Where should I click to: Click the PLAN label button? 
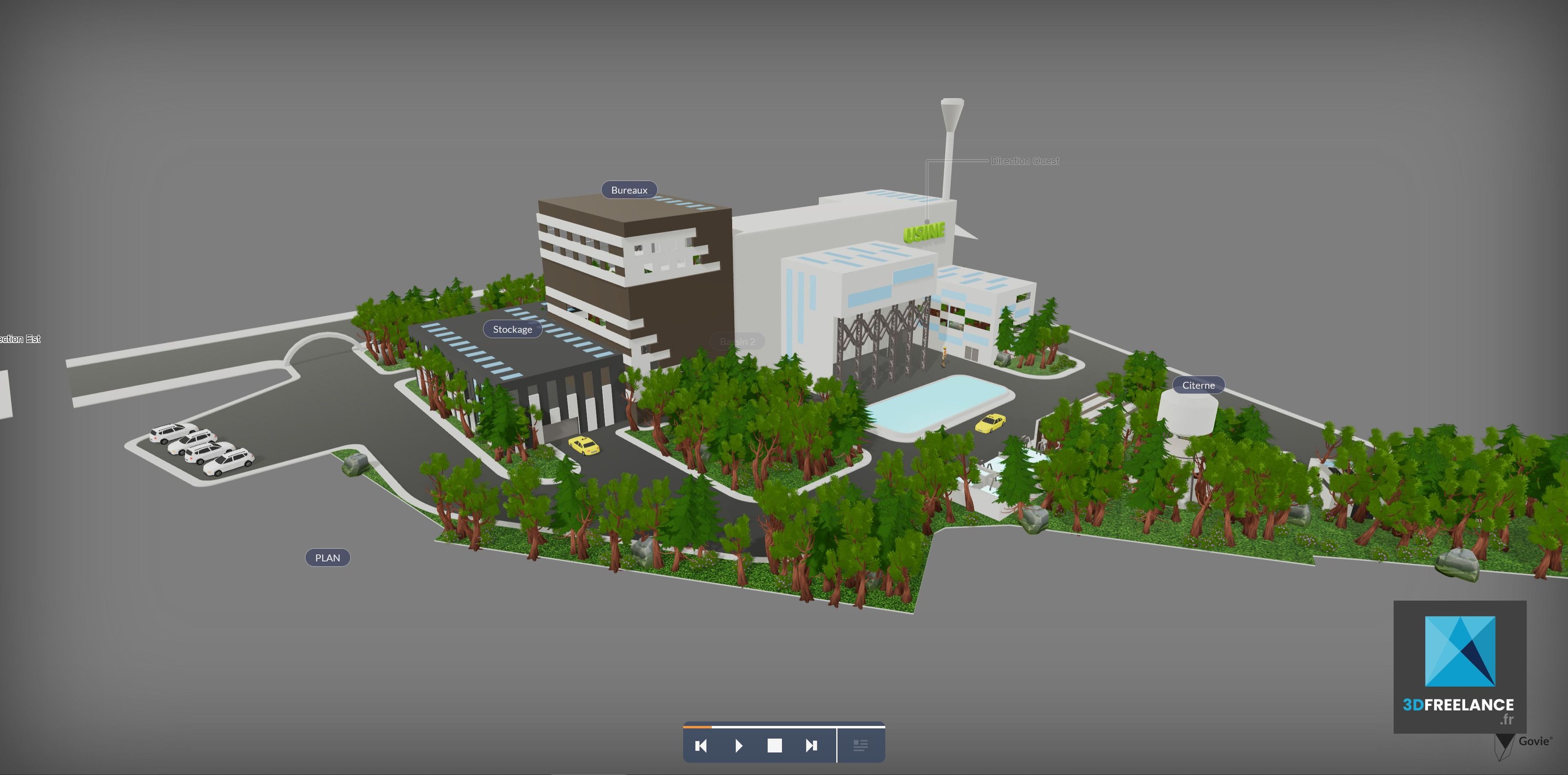327,558
